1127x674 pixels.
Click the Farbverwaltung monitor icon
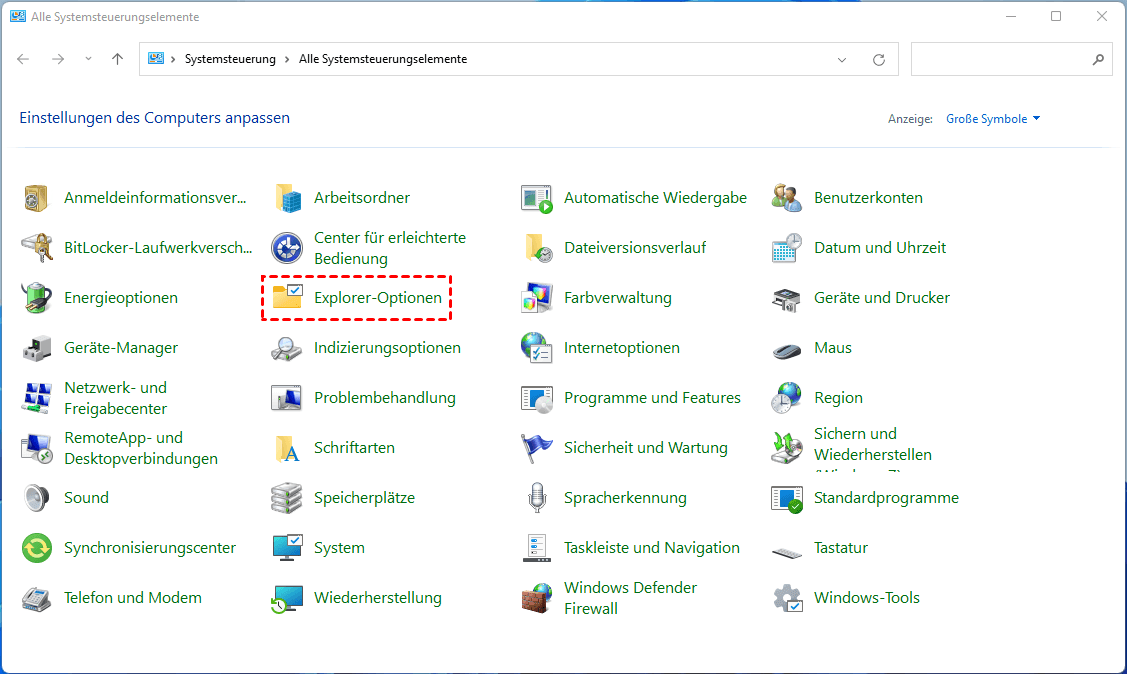(x=537, y=297)
